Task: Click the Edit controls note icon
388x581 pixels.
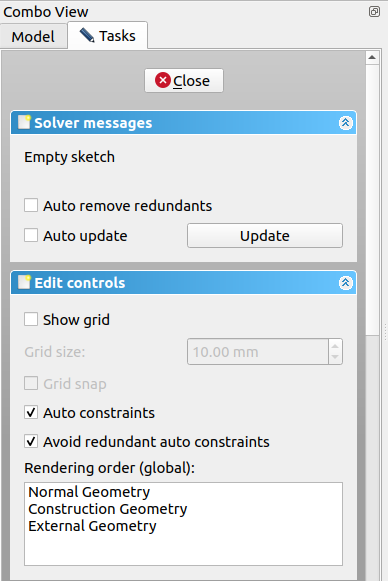Action: tap(24, 282)
